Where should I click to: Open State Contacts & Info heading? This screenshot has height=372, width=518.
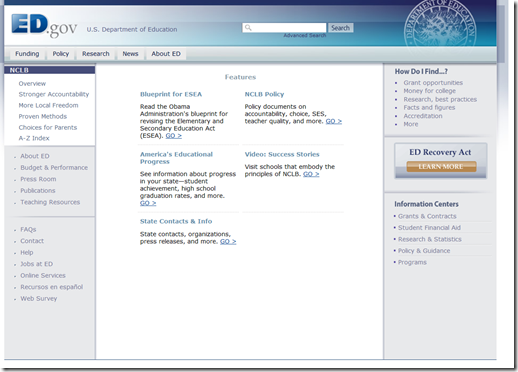click(176, 221)
